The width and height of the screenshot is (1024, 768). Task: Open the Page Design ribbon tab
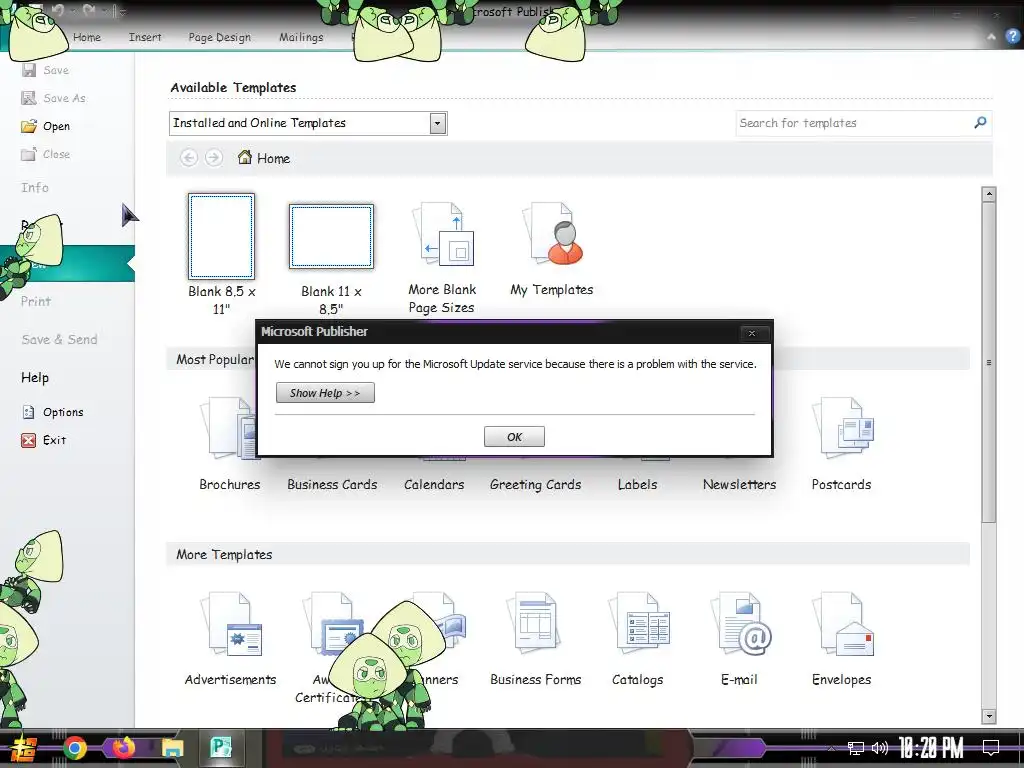219,37
